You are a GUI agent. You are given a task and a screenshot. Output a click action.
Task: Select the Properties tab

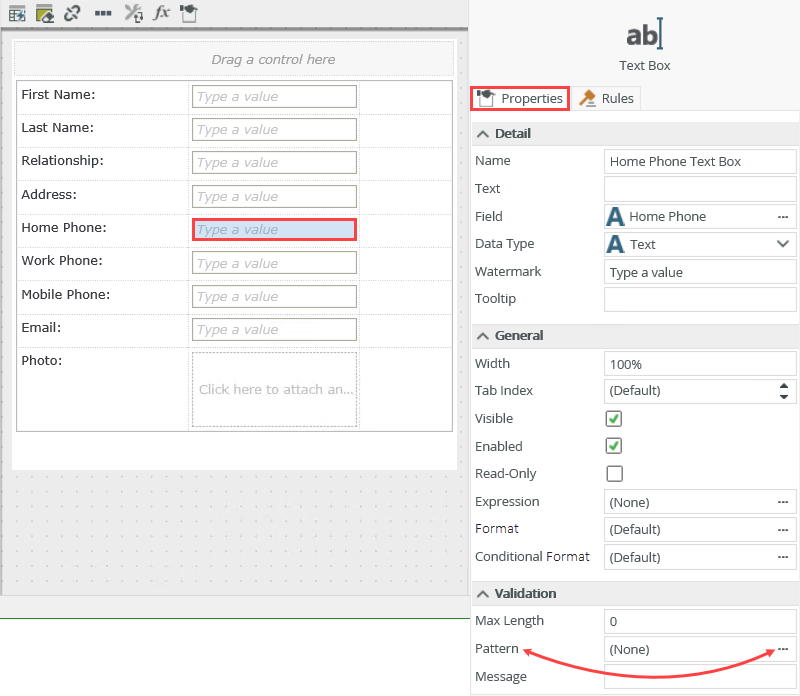pyautogui.click(x=520, y=98)
